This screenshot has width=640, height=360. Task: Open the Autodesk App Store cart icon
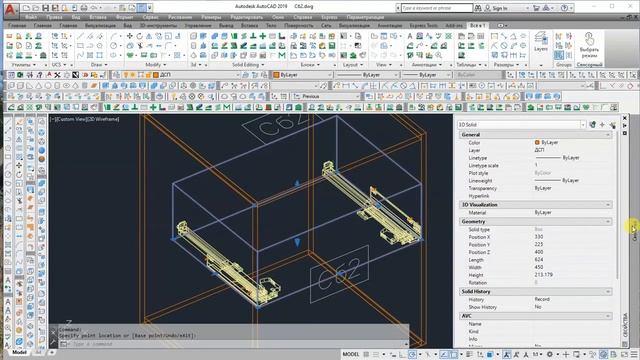pos(536,8)
